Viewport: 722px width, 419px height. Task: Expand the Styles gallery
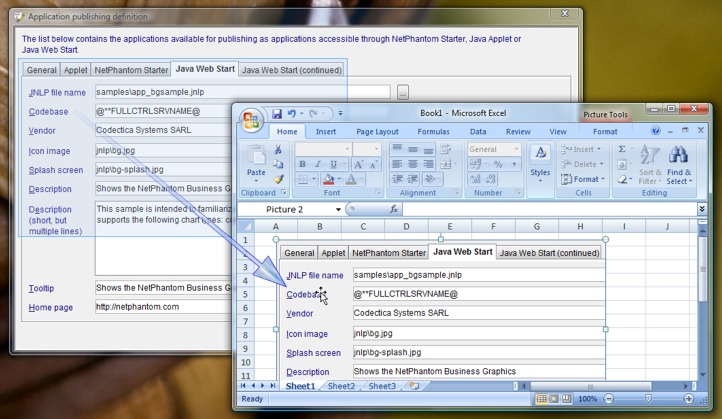pos(540,163)
